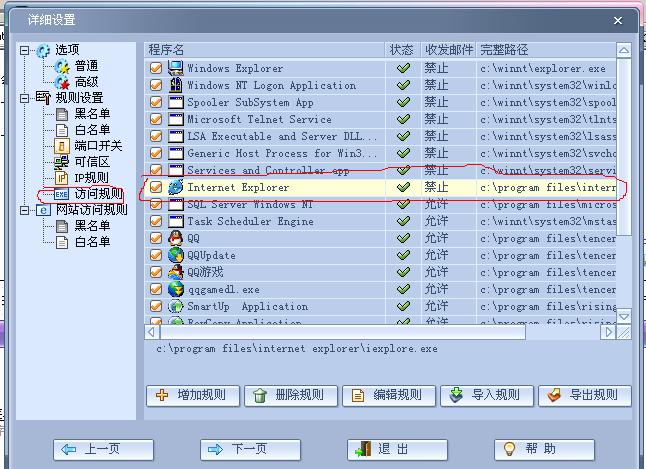Image resolution: width=646 pixels, height=469 pixels.
Task: Click the list scroll down arrow
Action: click(x=624, y=317)
